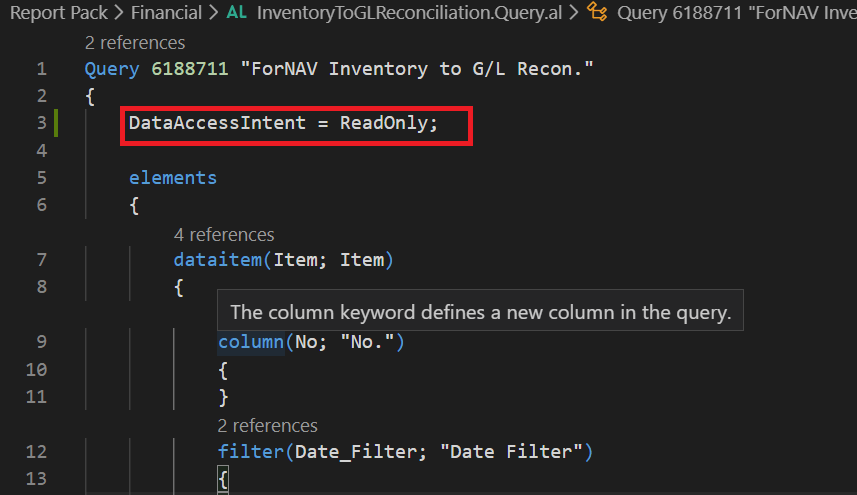Viewport: 857px width, 495px height.
Task: Click the column keyword on line 9
Action: 250,342
